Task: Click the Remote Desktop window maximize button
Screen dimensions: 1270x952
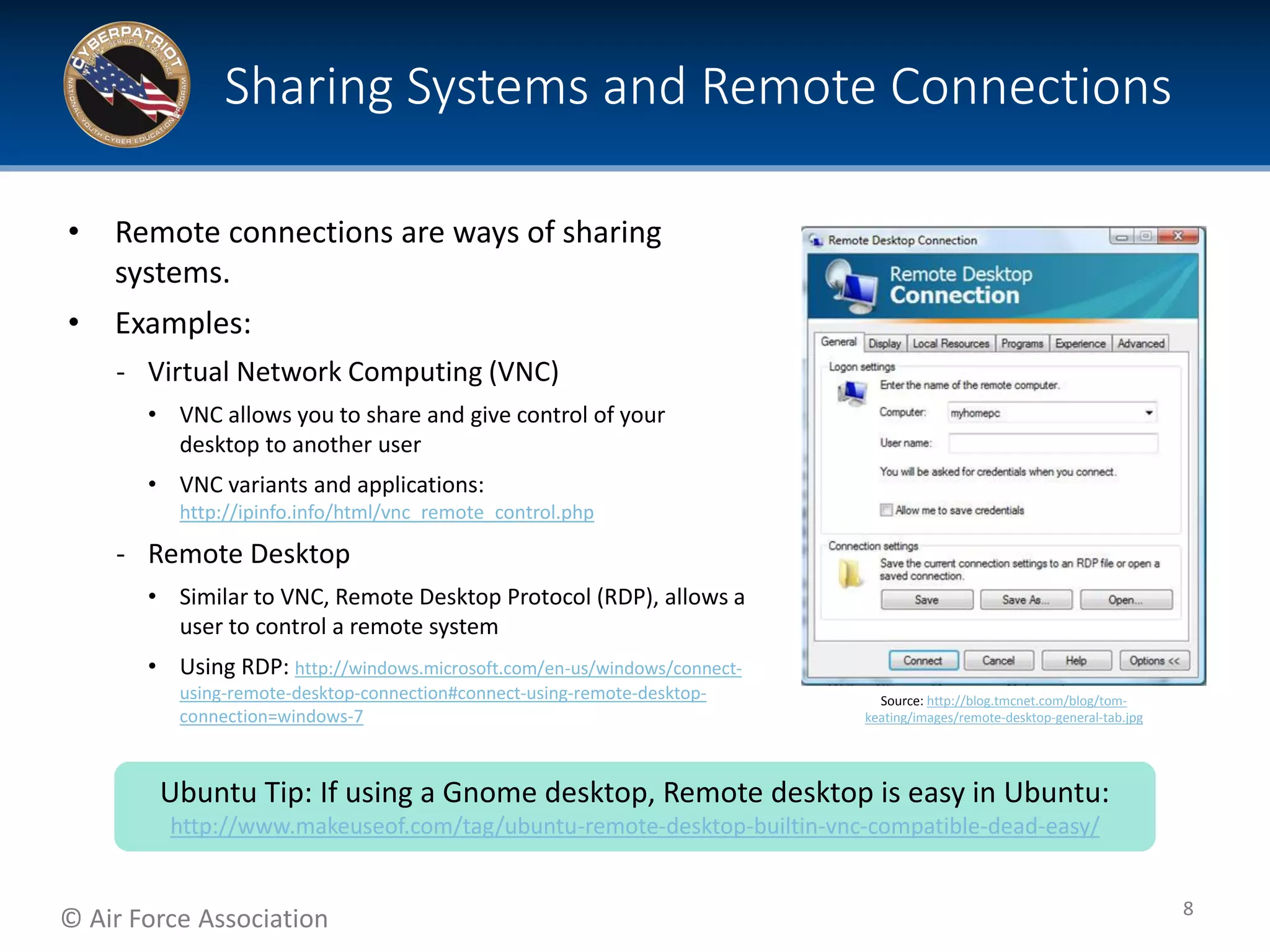Action: [x=1145, y=237]
